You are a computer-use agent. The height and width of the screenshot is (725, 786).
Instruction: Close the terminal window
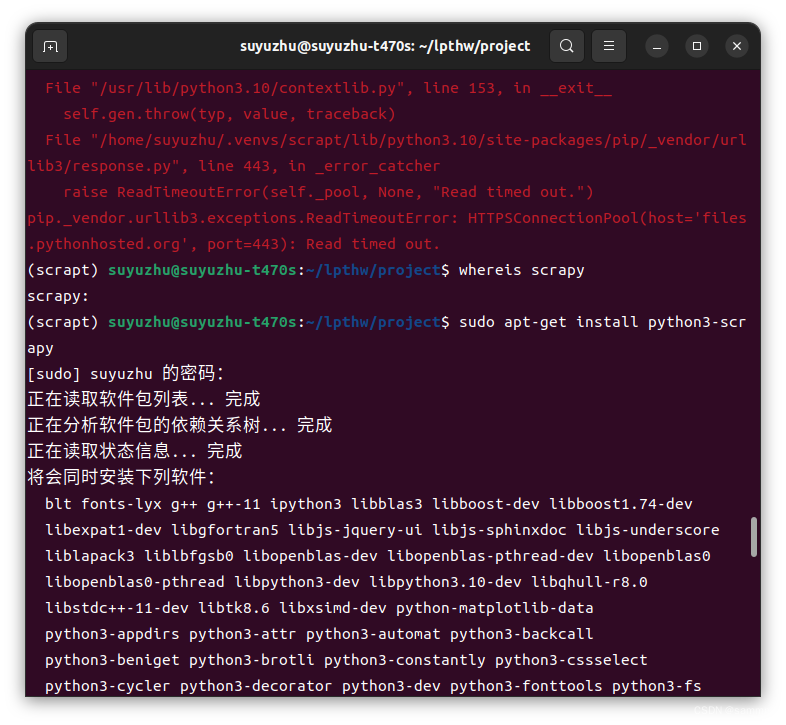[x=737, y=46]
